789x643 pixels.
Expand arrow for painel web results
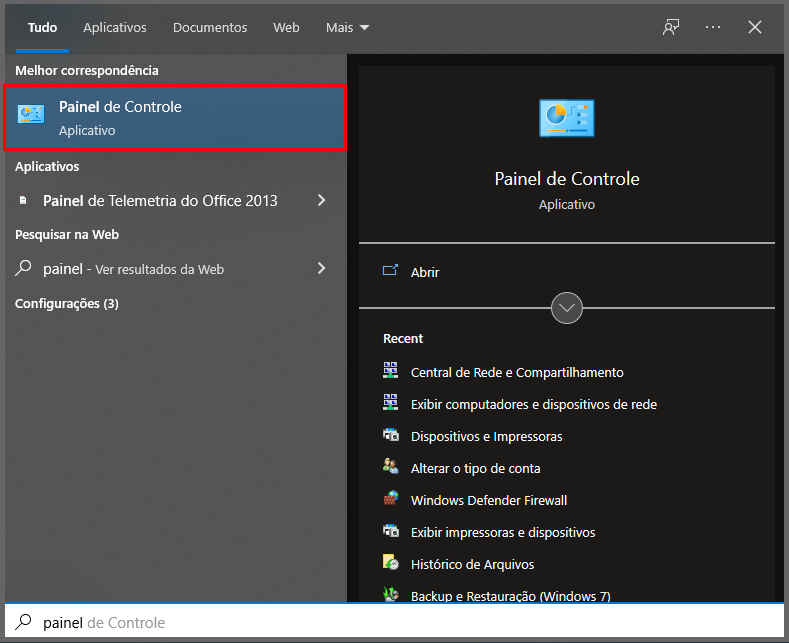[x=322, y=268]
